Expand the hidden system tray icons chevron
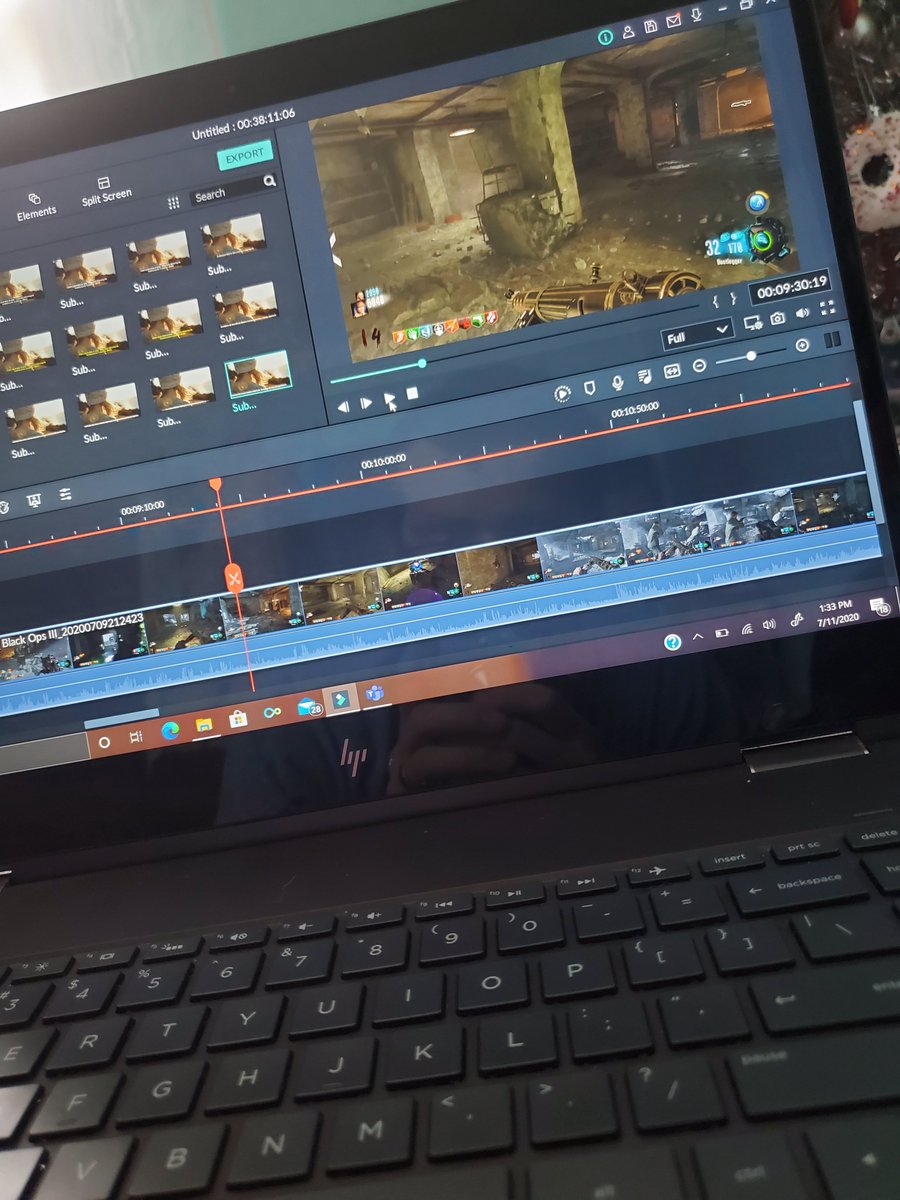Screen dimensions: 900x1200 click(x=697, y=637)
